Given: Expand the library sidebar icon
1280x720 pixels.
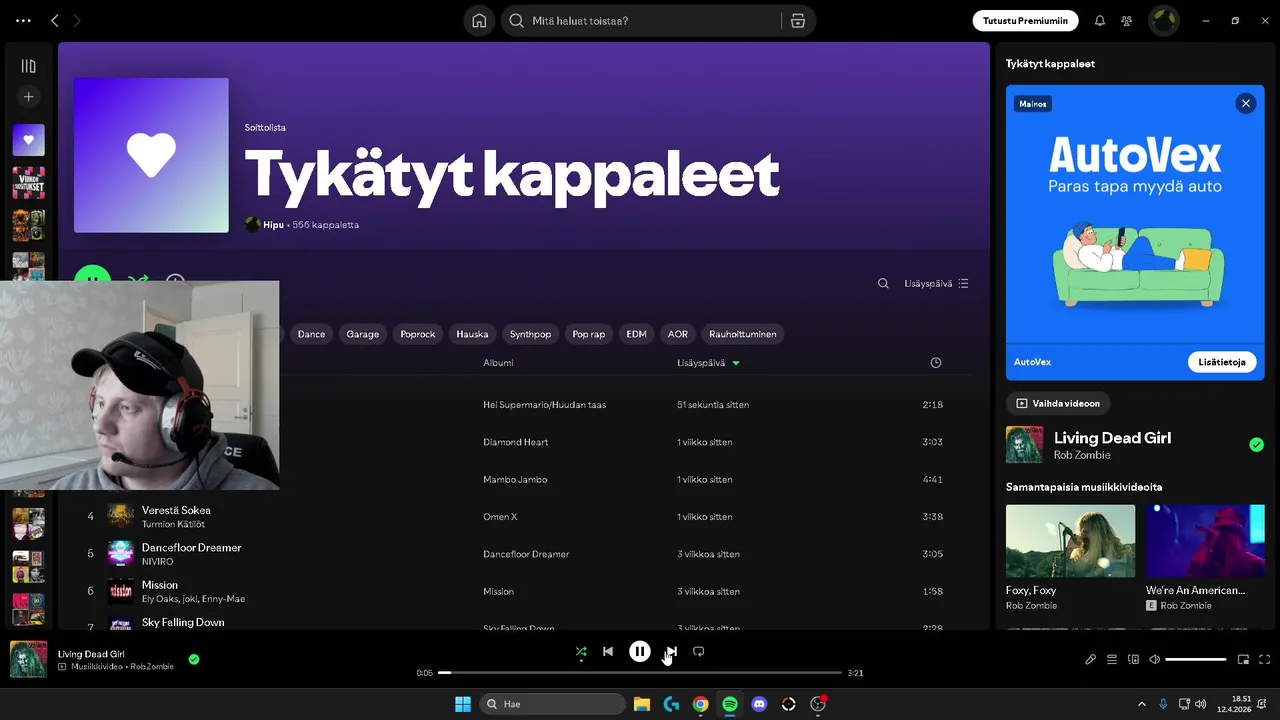Looking at the screenshot, I should [29, 66].
